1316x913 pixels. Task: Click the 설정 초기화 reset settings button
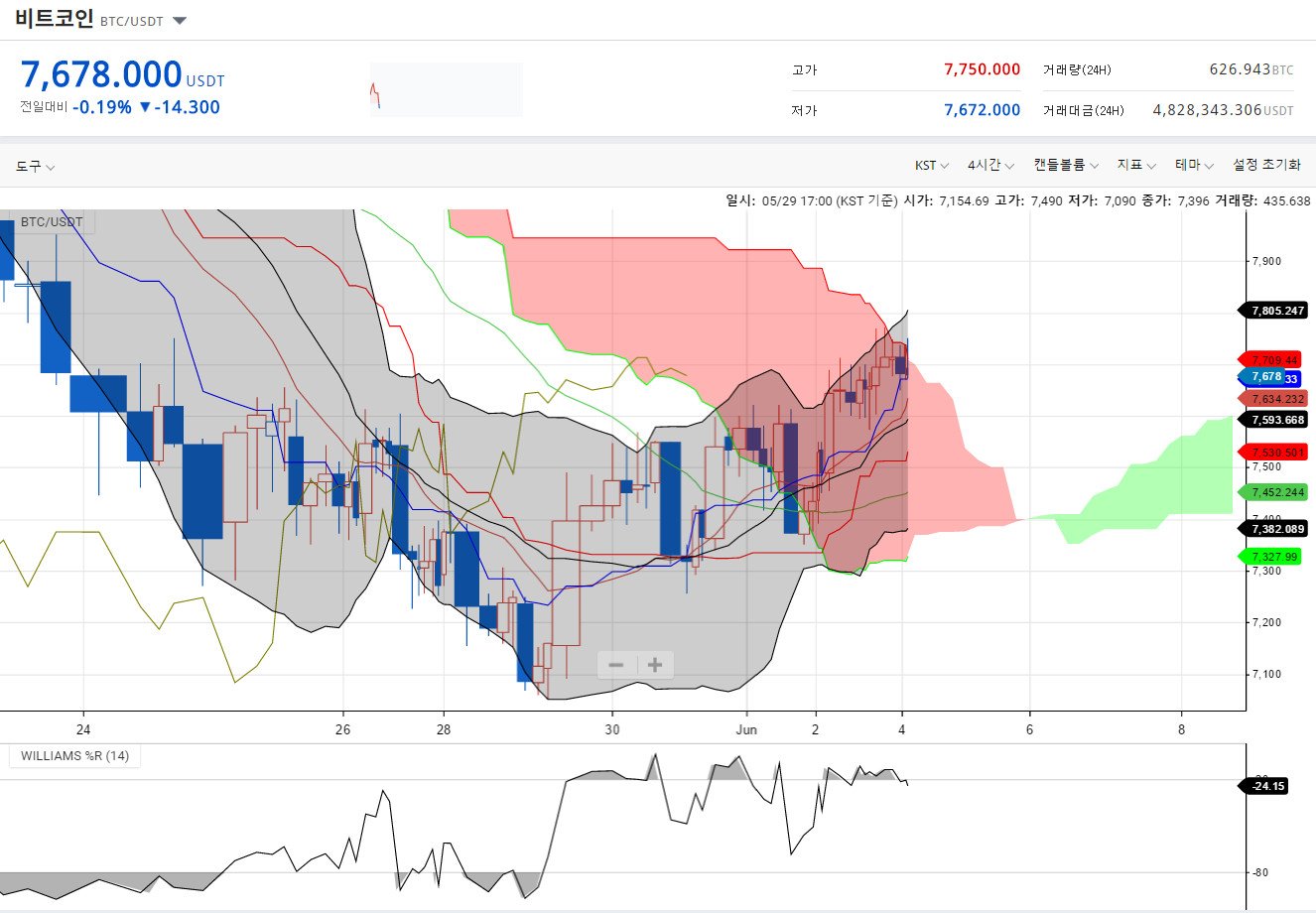pos(1266,166)
